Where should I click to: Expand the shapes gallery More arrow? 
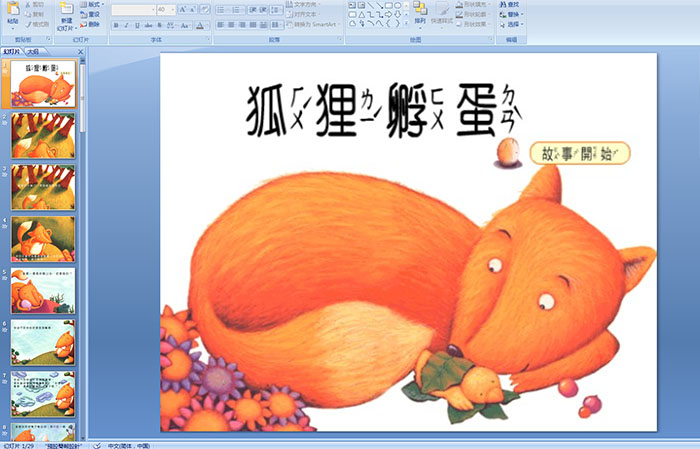(406, 24)
